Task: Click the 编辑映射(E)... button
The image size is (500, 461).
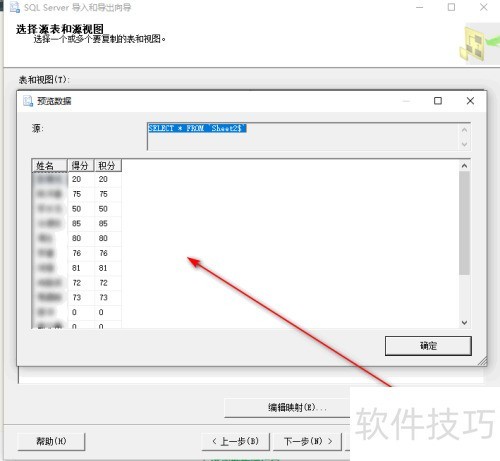Action: pos(287,407)
